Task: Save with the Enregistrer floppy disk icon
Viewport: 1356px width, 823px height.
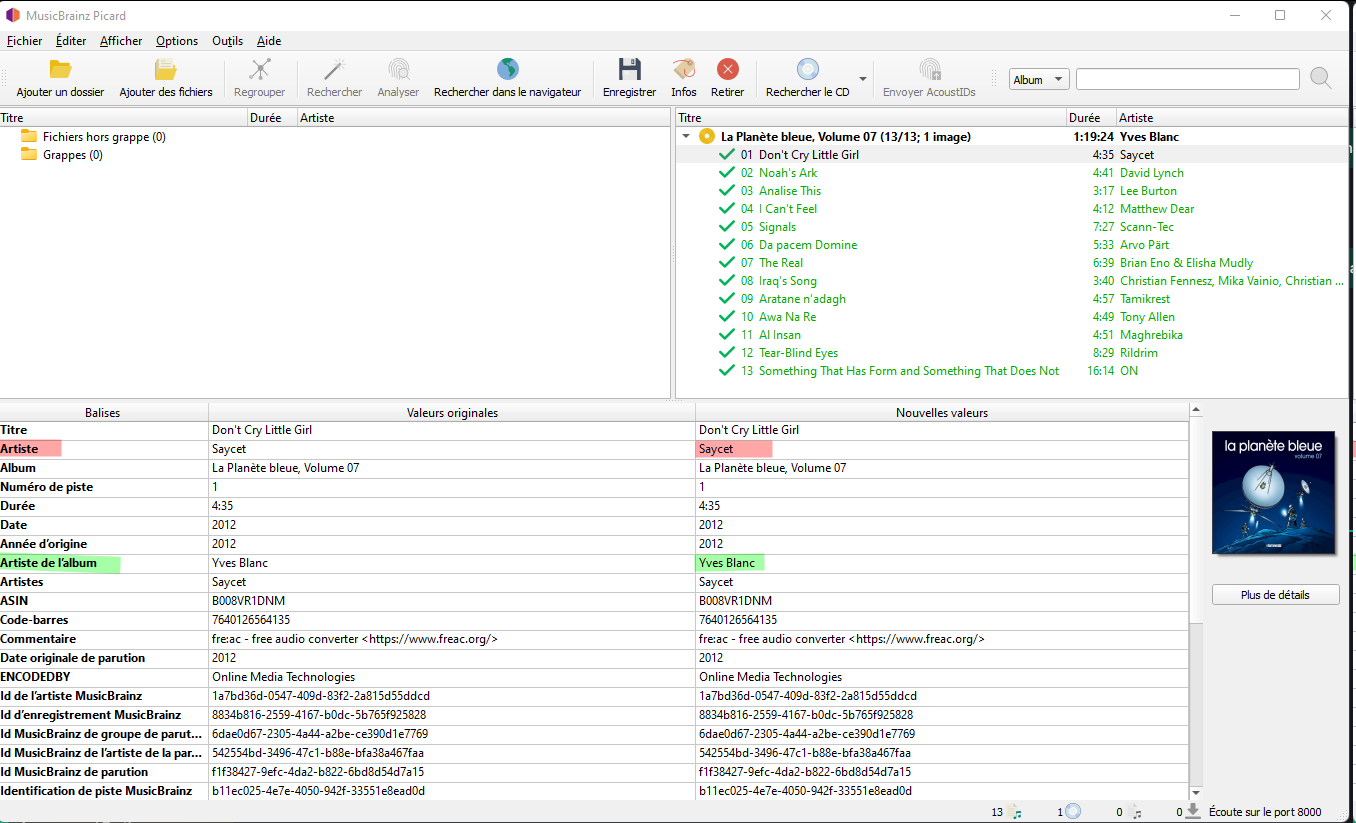Action: pos(629,69)
